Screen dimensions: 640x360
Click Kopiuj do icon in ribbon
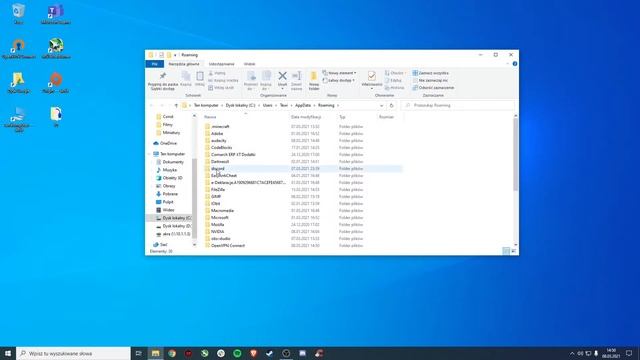click(x=266, y=76)
